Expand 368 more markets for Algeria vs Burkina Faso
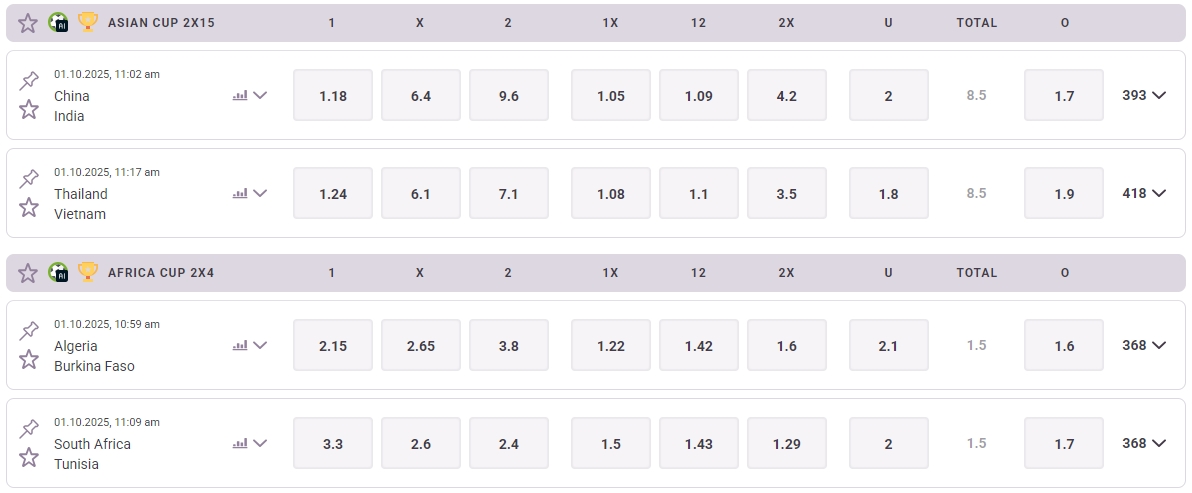 click(1144, 346)
